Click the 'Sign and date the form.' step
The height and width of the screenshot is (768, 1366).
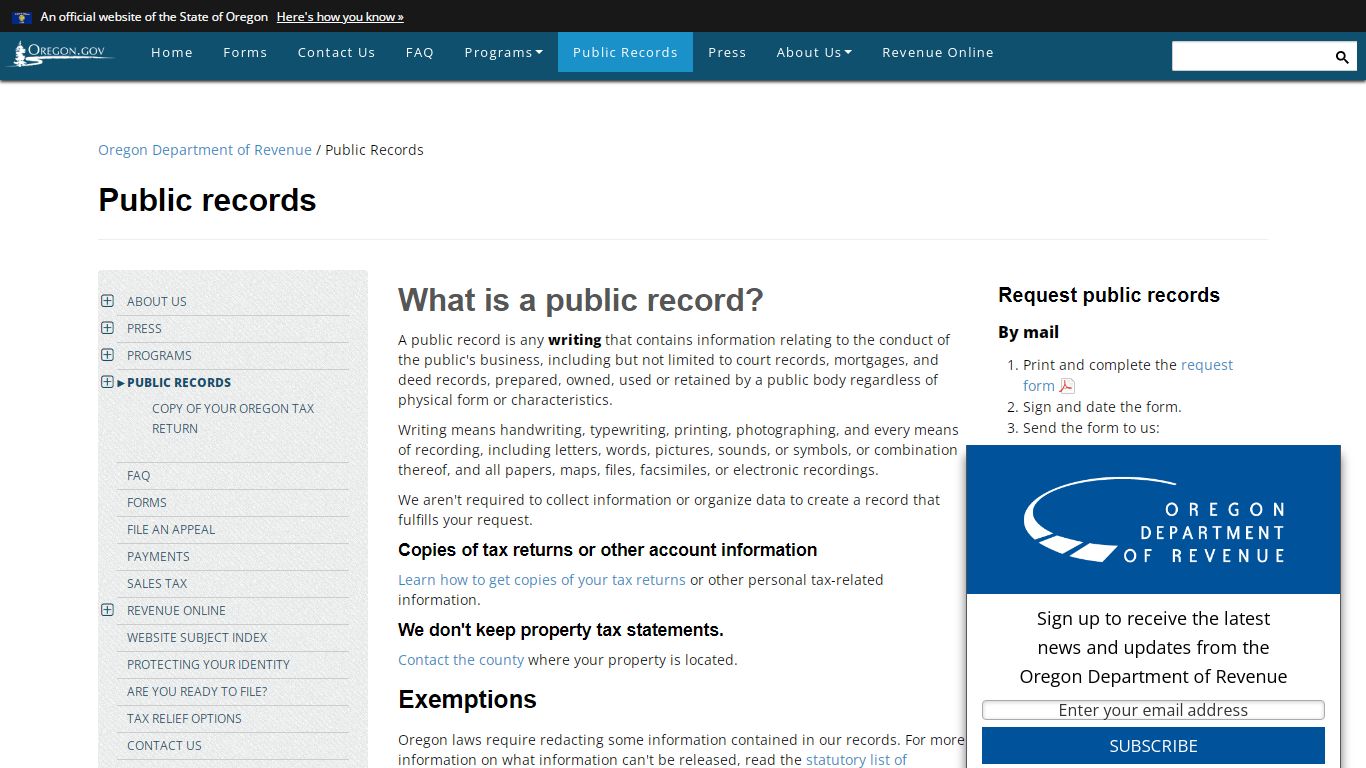pos(1102,407)
